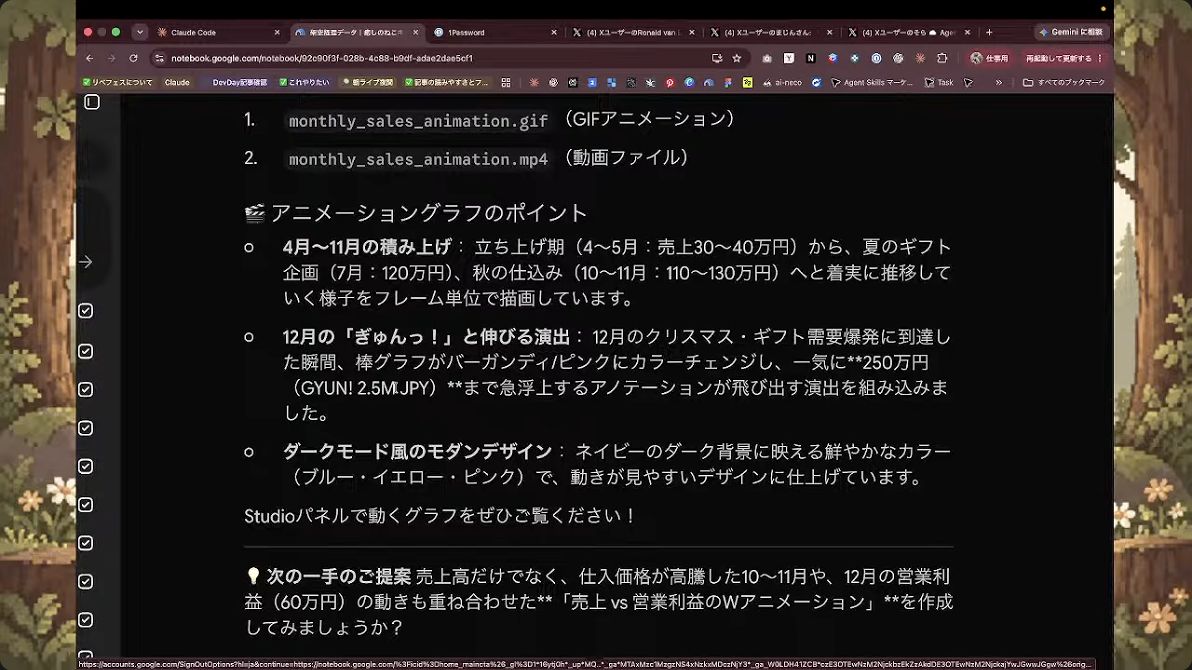
Task: Click monthly_sales_animation.mp4 file name
Action: 418,159
